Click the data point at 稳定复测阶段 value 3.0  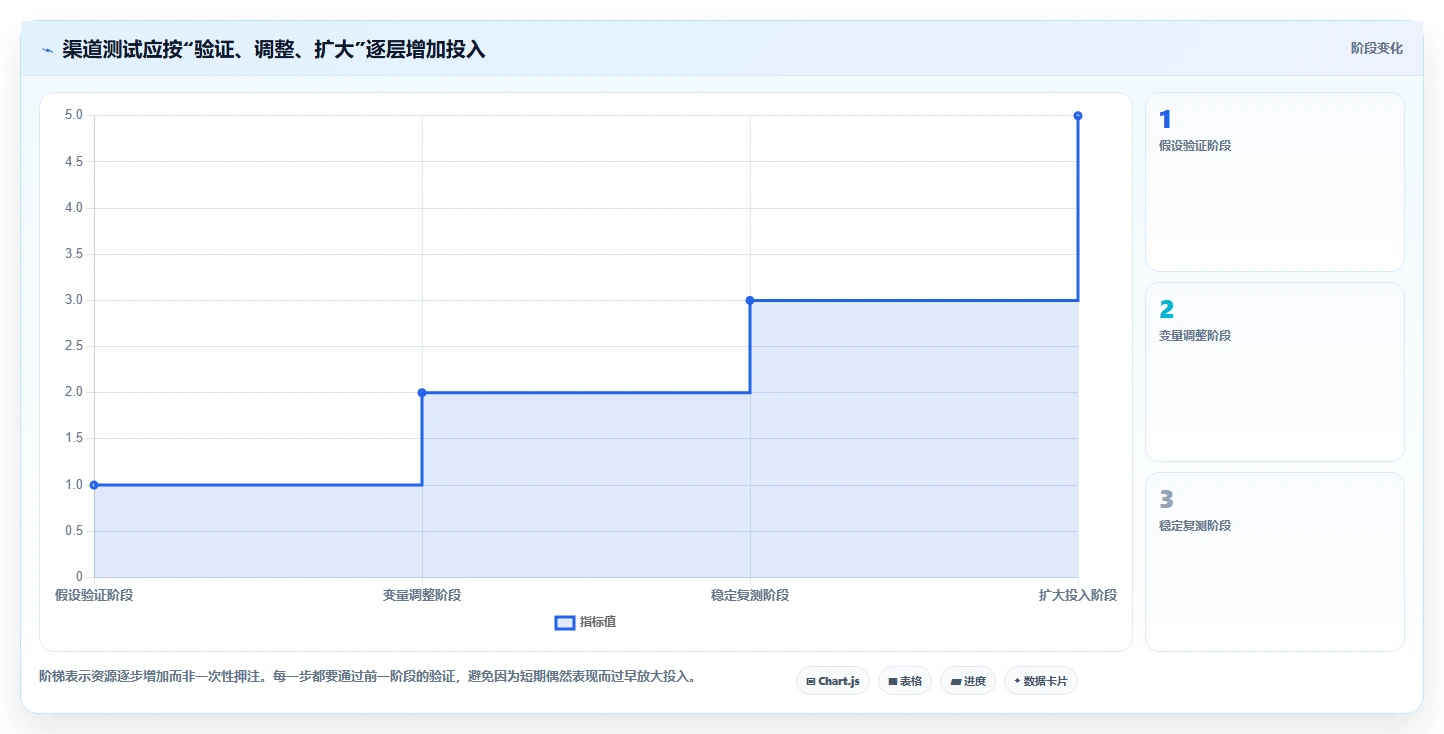pyautogui.click(x=750, y=300)
